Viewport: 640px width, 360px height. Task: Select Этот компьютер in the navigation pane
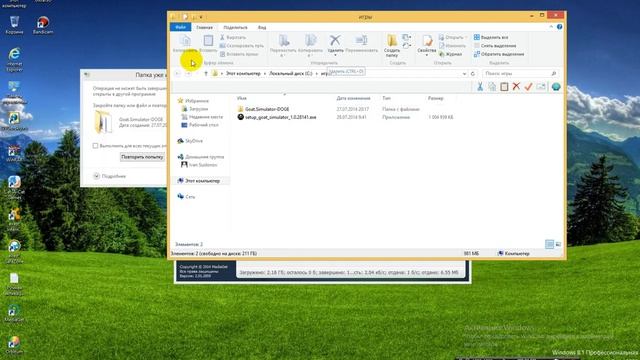click(199, 180)
